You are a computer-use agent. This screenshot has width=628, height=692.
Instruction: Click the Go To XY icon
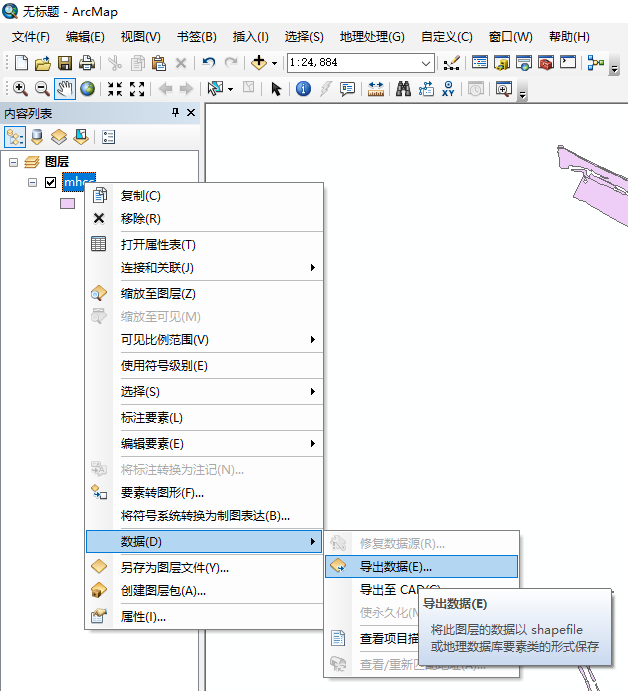[448, 89]
